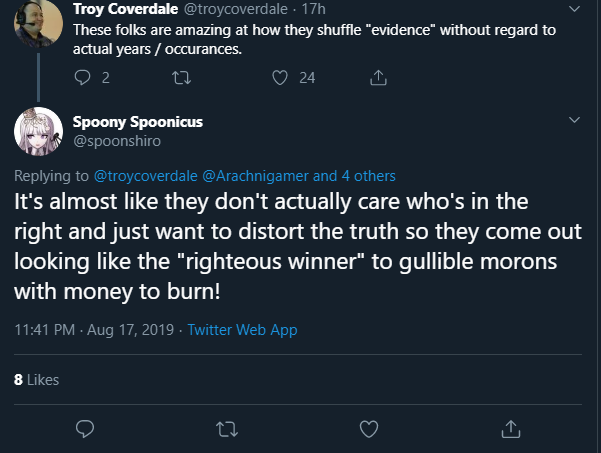The width and height of the screenshot is (601, 453).
Task: Reply to Troy Coverdale's tweet
Action: (x=82, y=77)
